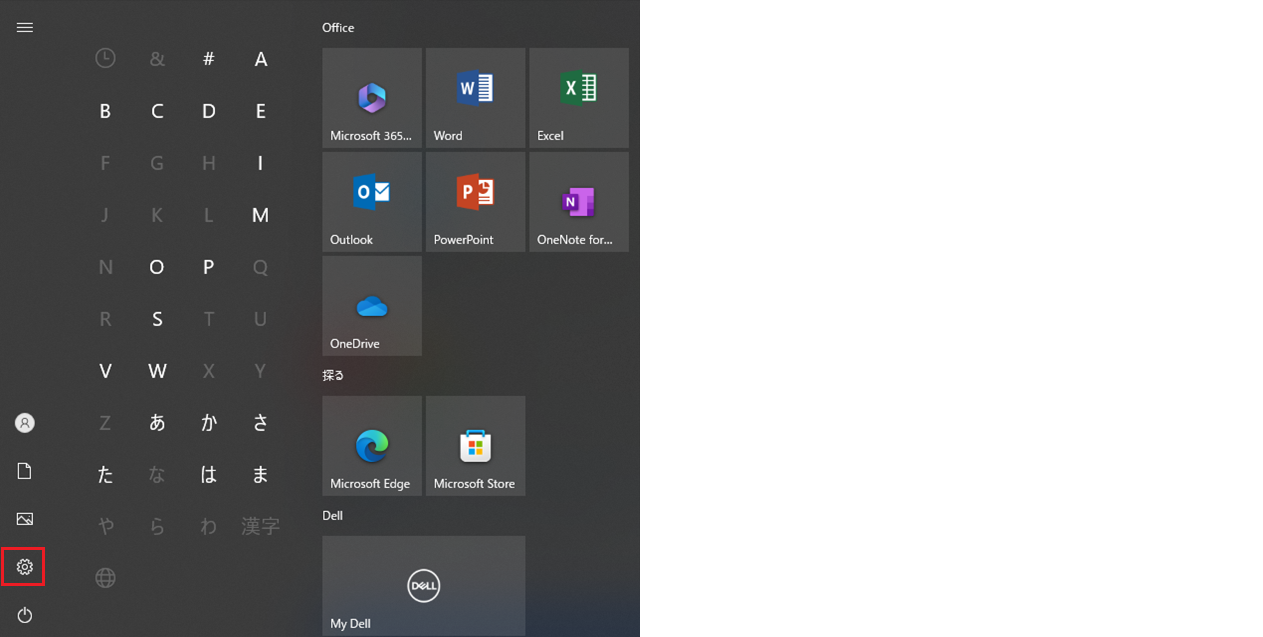
Task: Open the OneDrive tile
Action: [x=372, y=306]
